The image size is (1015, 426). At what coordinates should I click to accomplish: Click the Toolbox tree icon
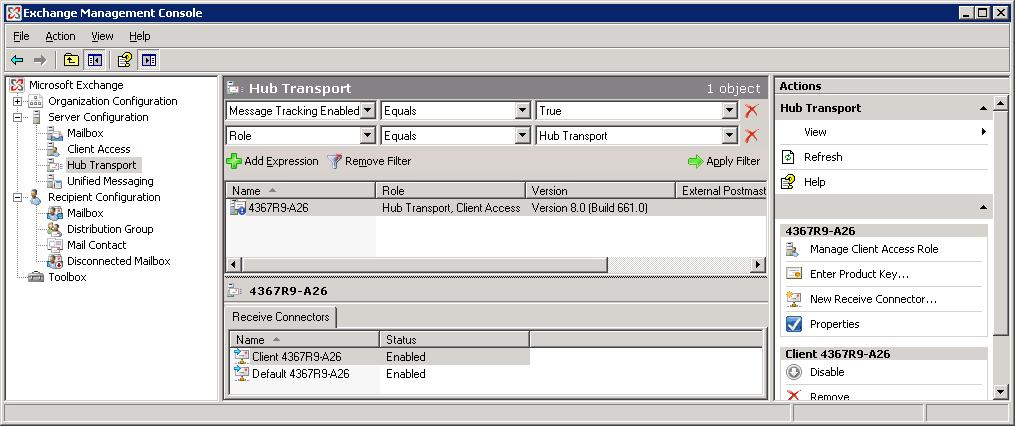tap(36, 277)
